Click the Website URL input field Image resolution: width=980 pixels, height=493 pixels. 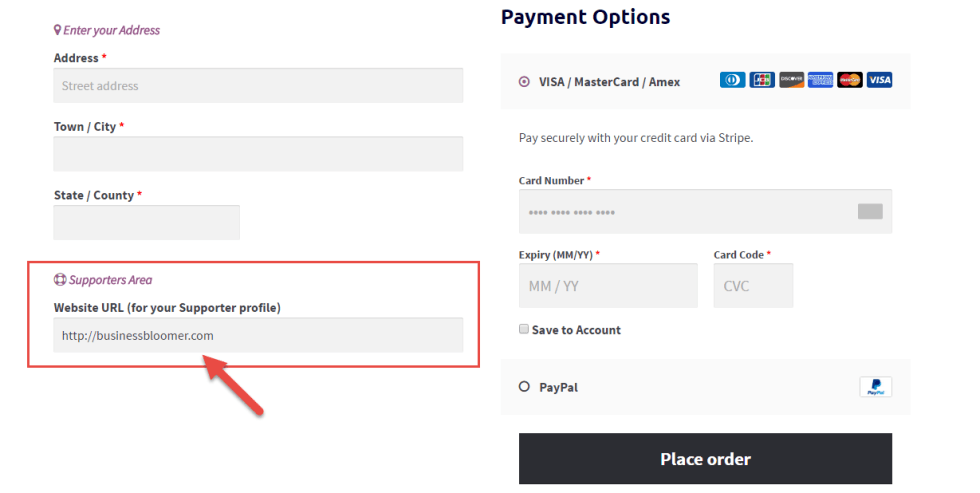click(258, 335)
